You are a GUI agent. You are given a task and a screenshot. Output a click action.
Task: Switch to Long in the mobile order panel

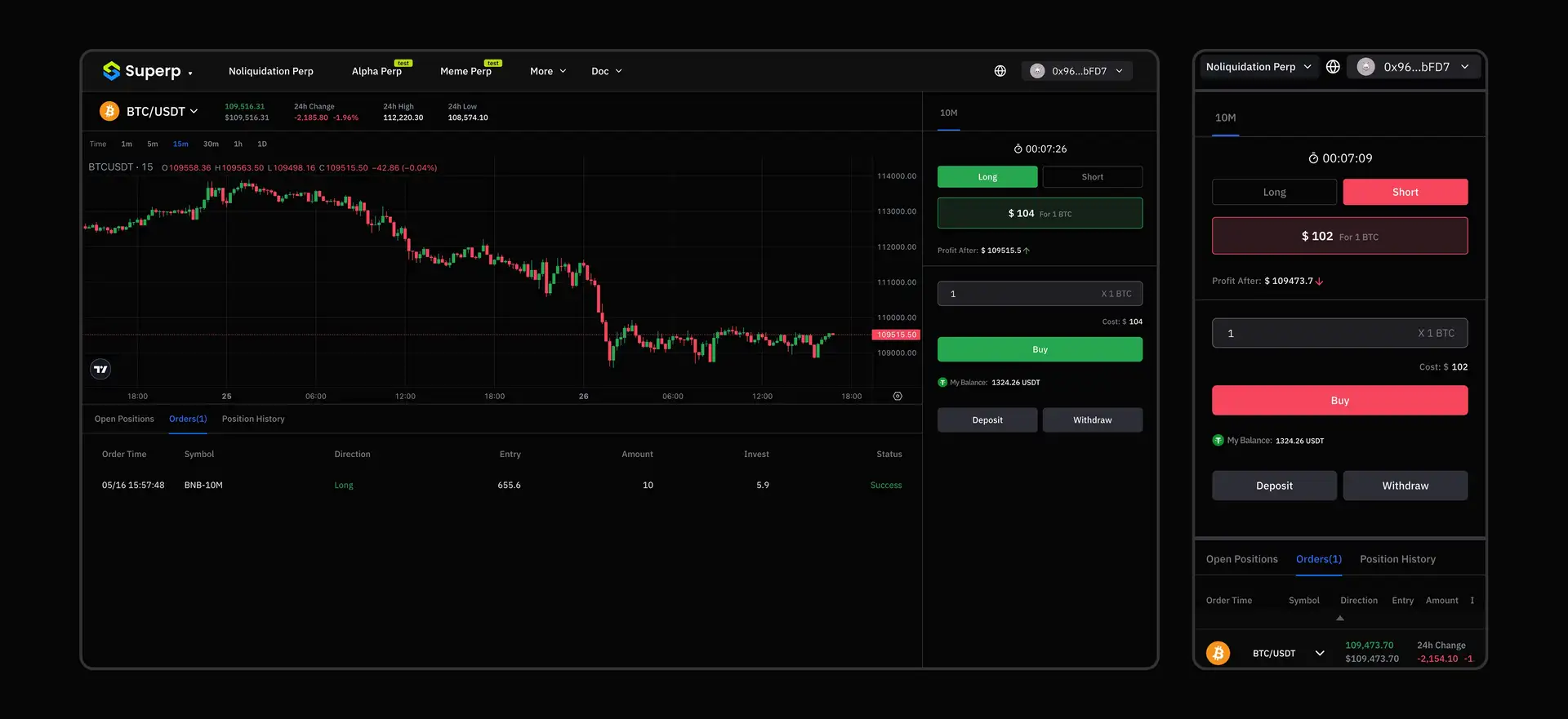(1274, 192)
